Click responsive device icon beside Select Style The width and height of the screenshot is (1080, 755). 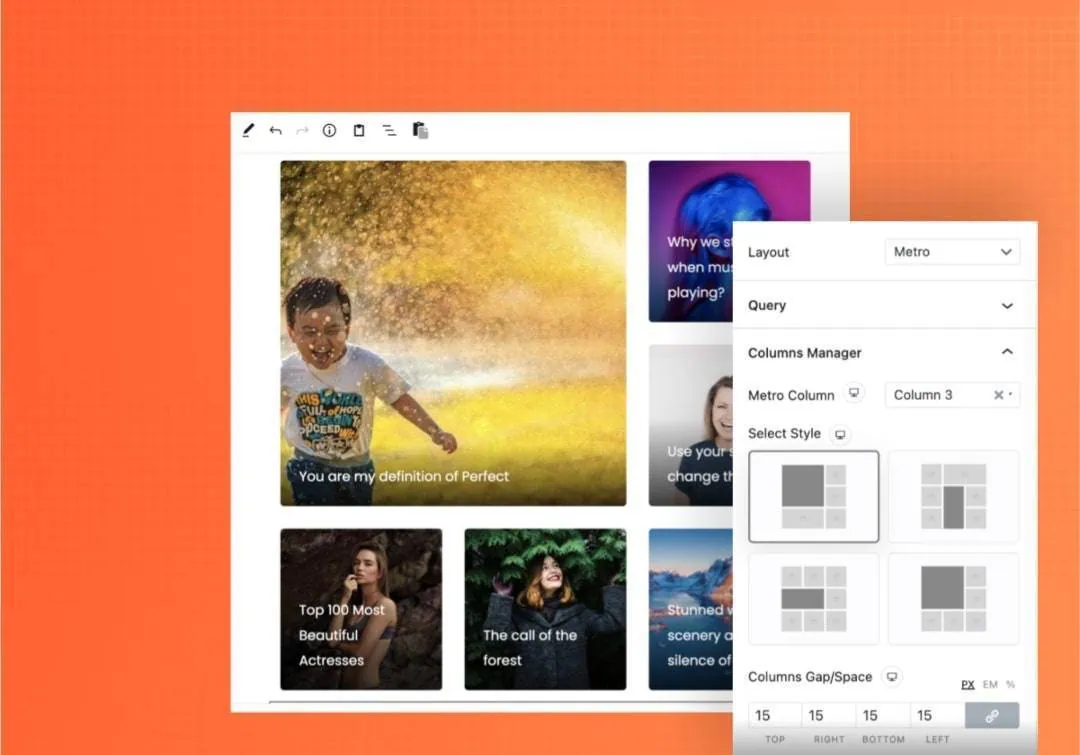point(840,434)
